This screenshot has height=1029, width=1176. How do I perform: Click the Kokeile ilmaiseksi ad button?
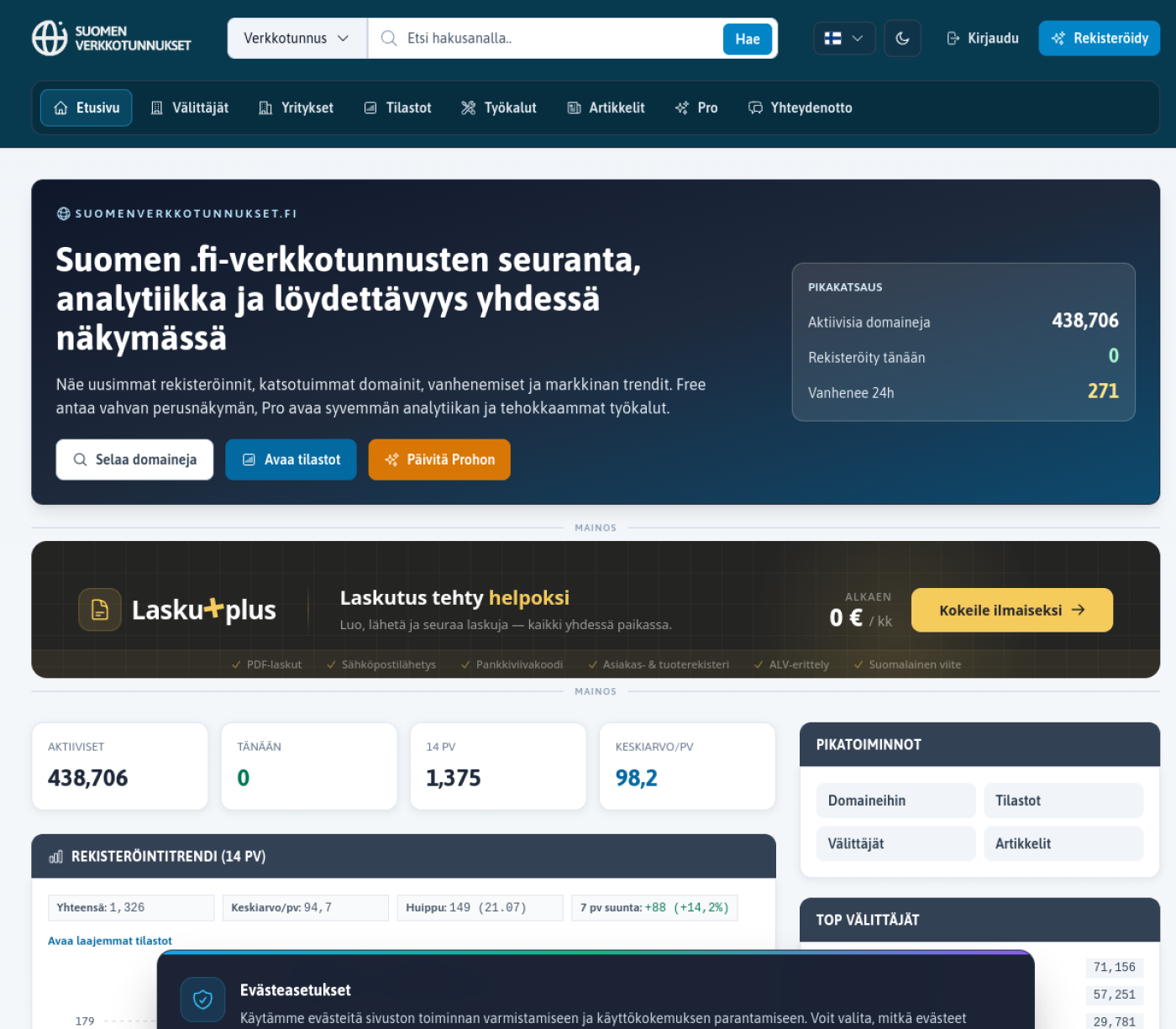pos(1012,610)
